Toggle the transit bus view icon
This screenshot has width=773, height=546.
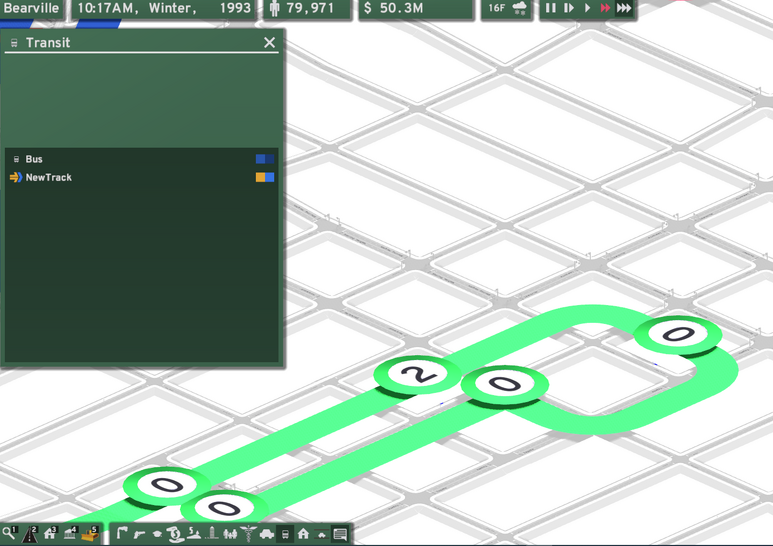point(285,534)
